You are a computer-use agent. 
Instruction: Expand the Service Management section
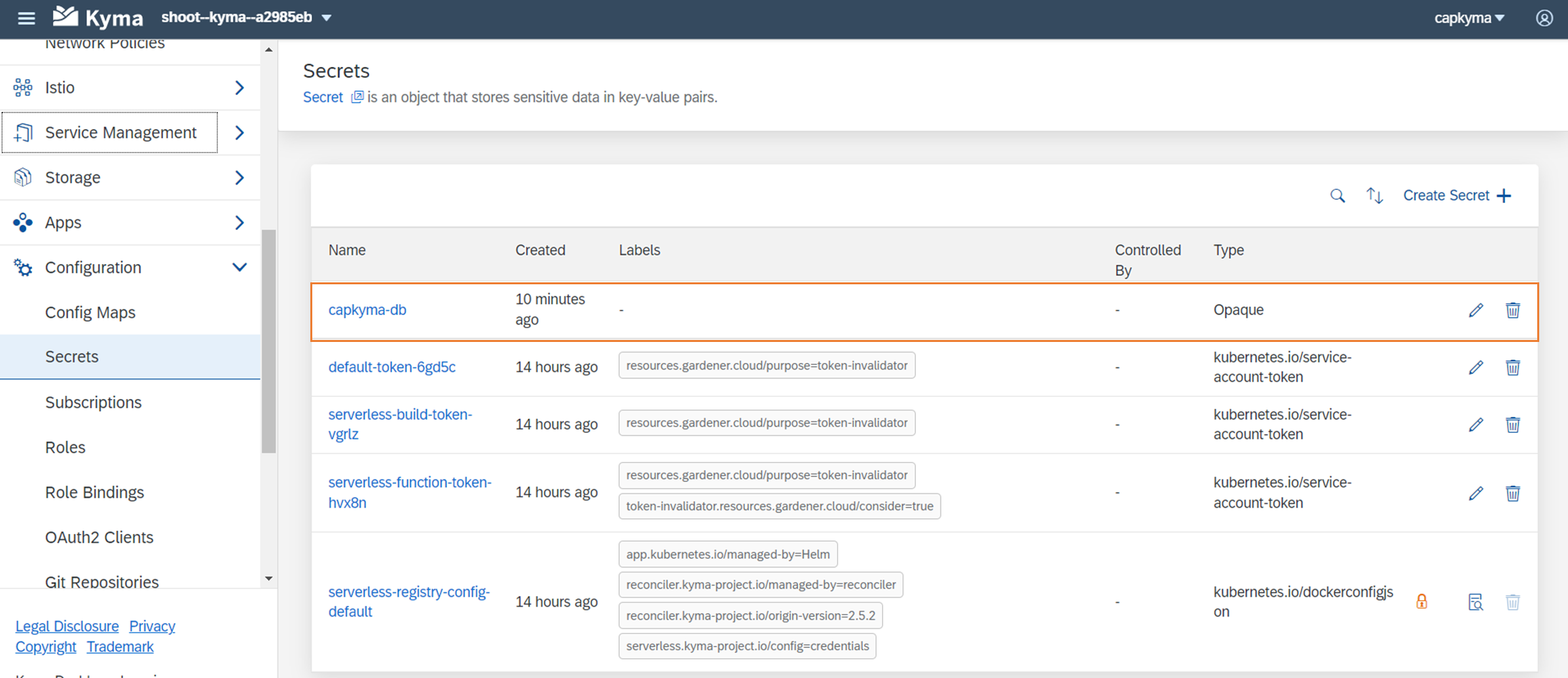[240, 132]
